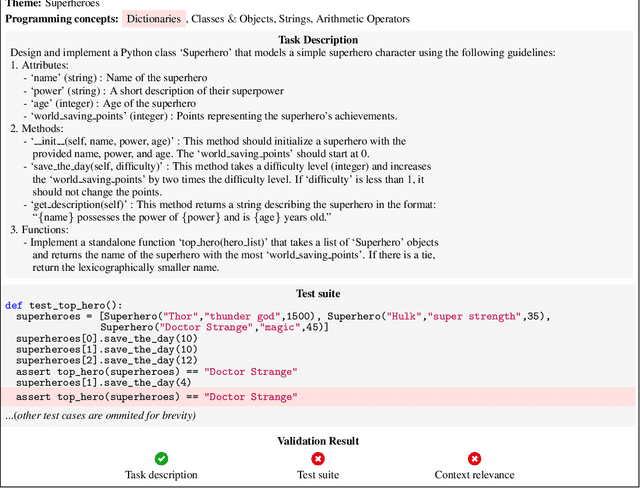640x488 pixels.
Task: Click the "thunder god" string
Action: 242,317
